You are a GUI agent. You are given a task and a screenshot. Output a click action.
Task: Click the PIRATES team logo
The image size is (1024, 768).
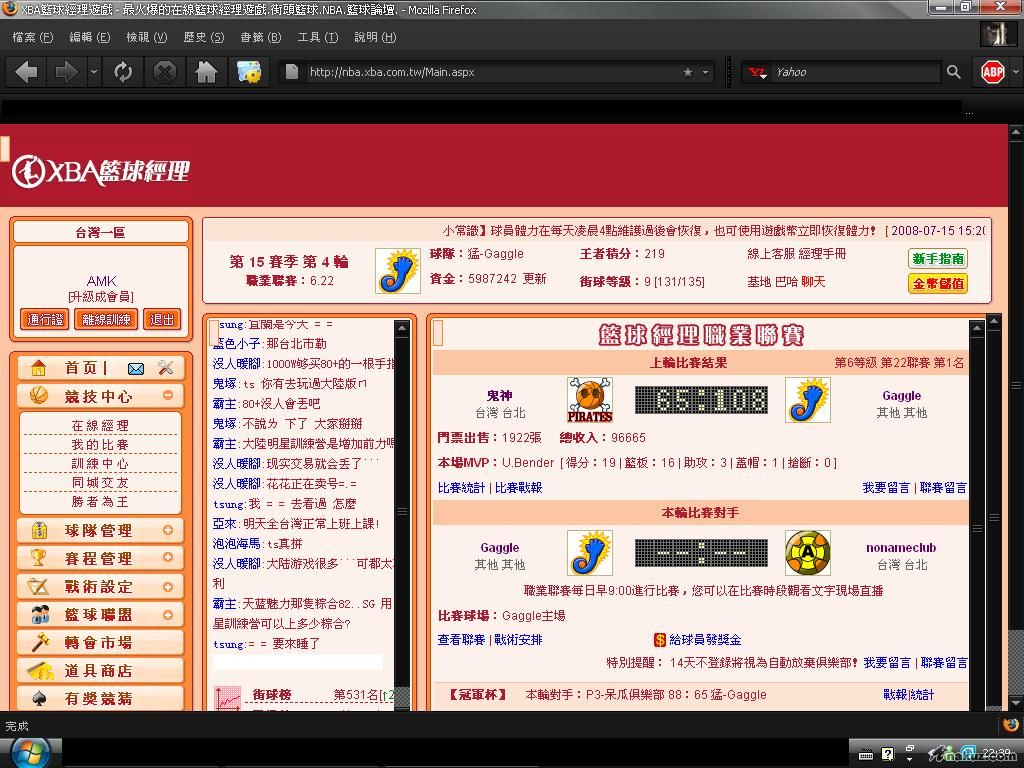[x=589, y=400]
